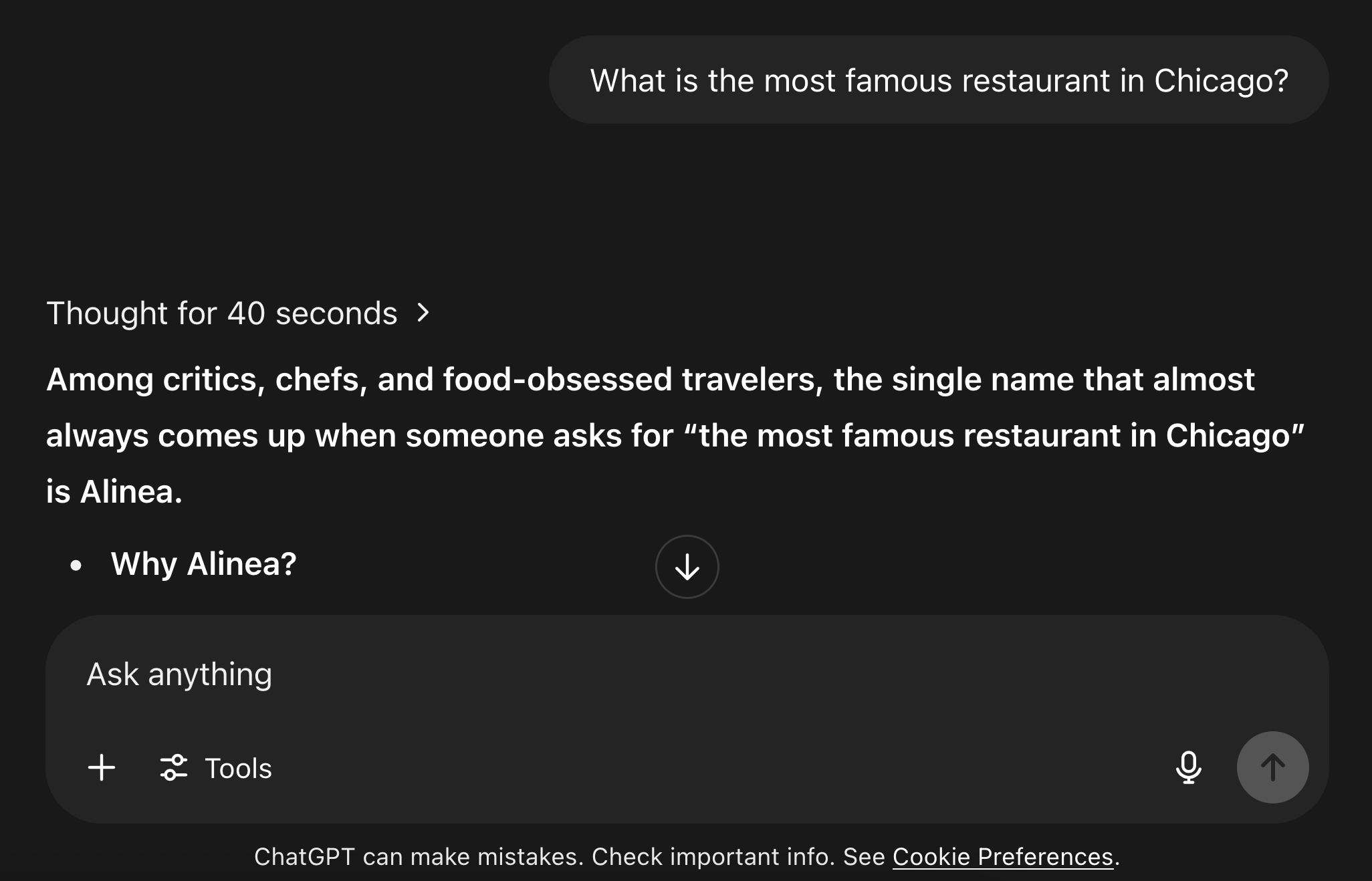Click the "Tools" label in composer

[x=238, y=769]
